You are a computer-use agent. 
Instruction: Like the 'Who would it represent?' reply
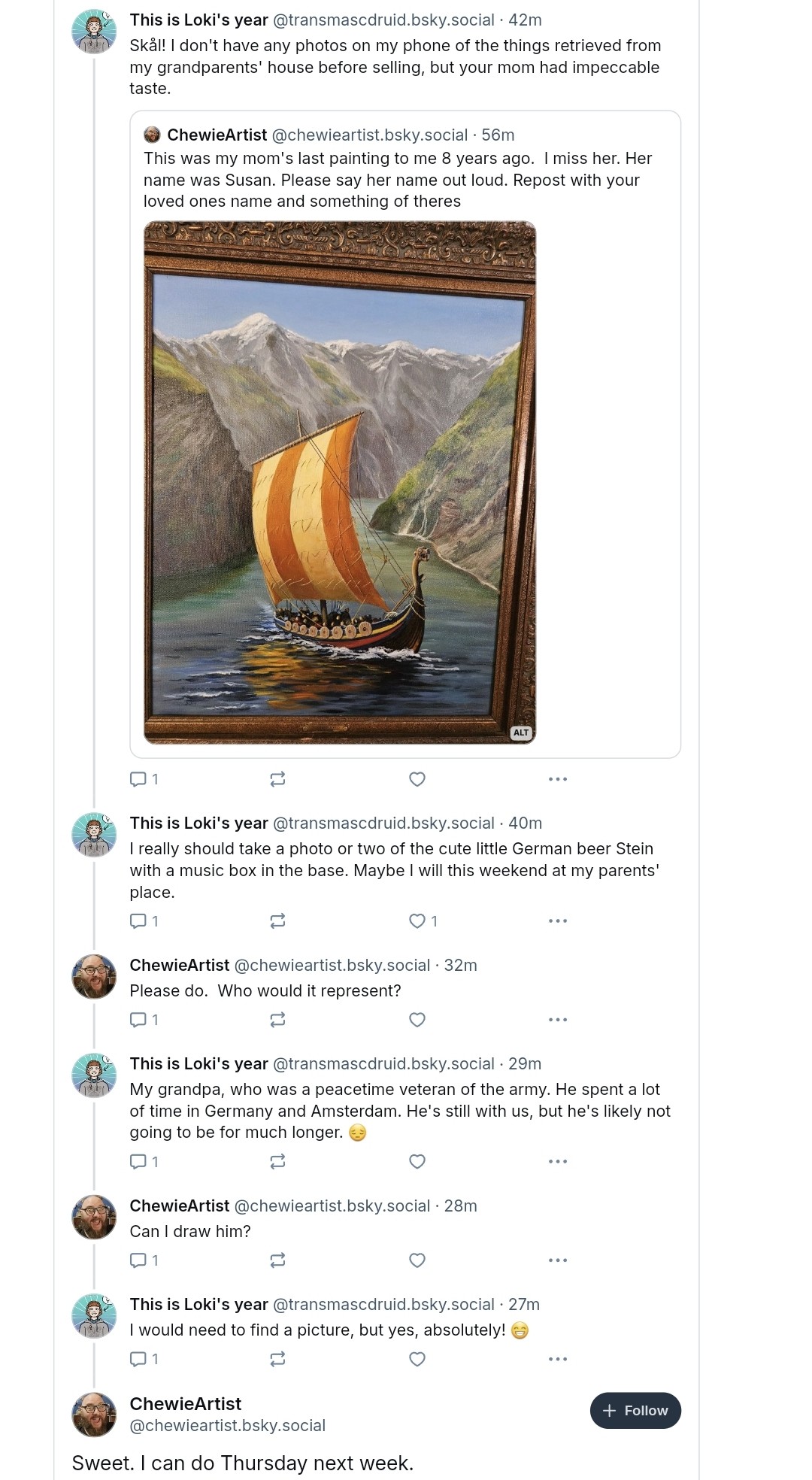tap(417, 1020)
